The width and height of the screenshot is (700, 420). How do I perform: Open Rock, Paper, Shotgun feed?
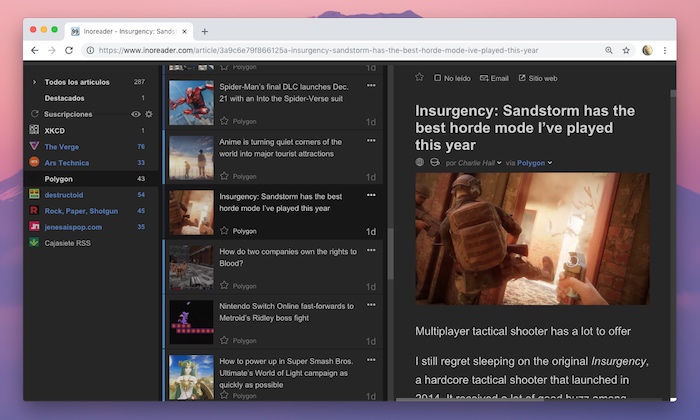(x=81, y=211)
